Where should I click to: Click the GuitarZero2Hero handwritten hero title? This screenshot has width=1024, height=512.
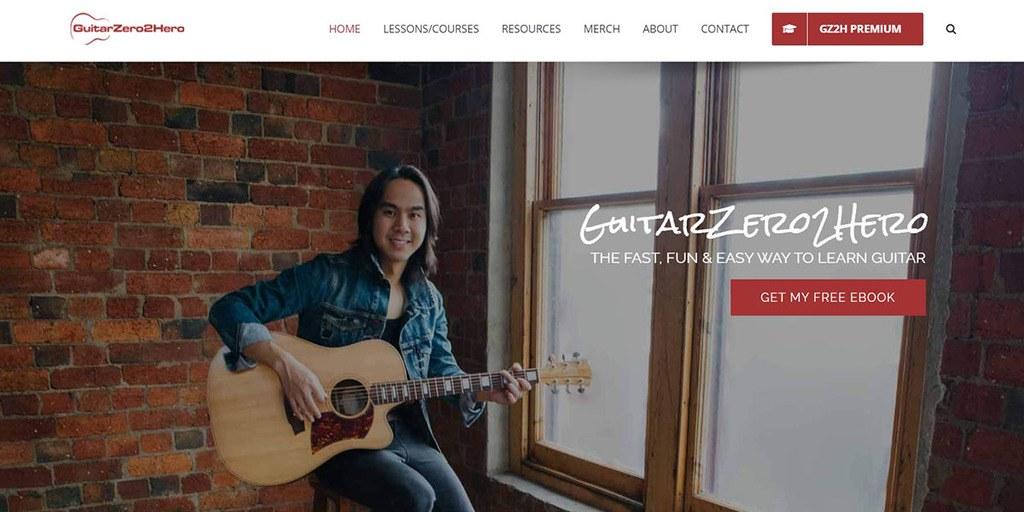click(x=753, y=224)
